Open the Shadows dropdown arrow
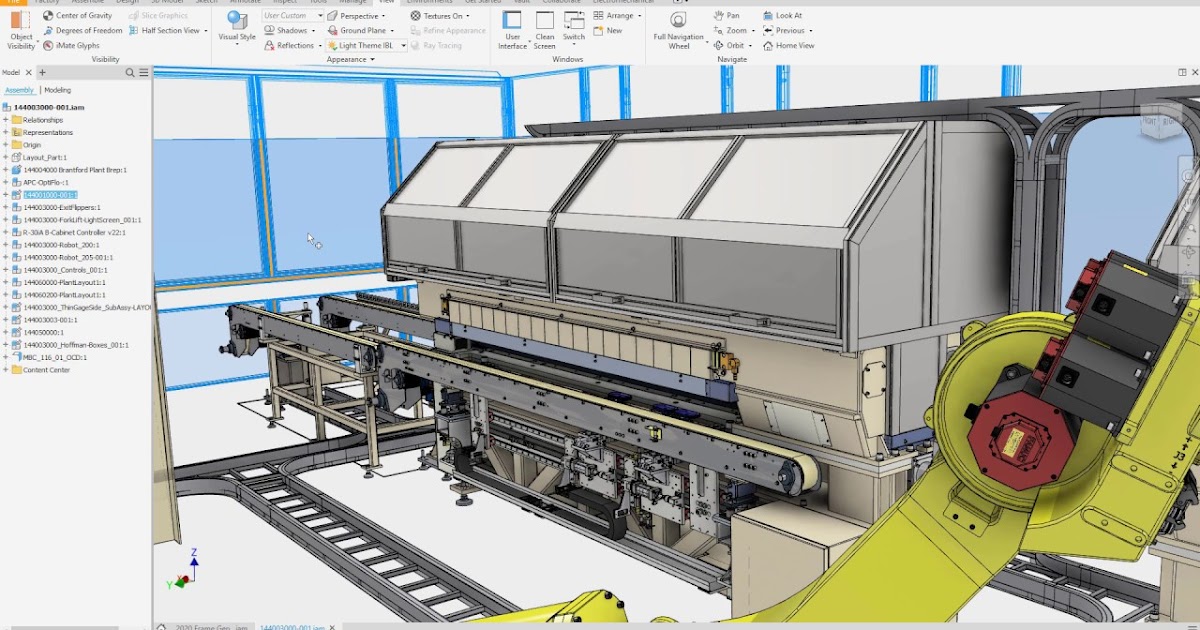The image size is (1200, 630). (314, 31)
